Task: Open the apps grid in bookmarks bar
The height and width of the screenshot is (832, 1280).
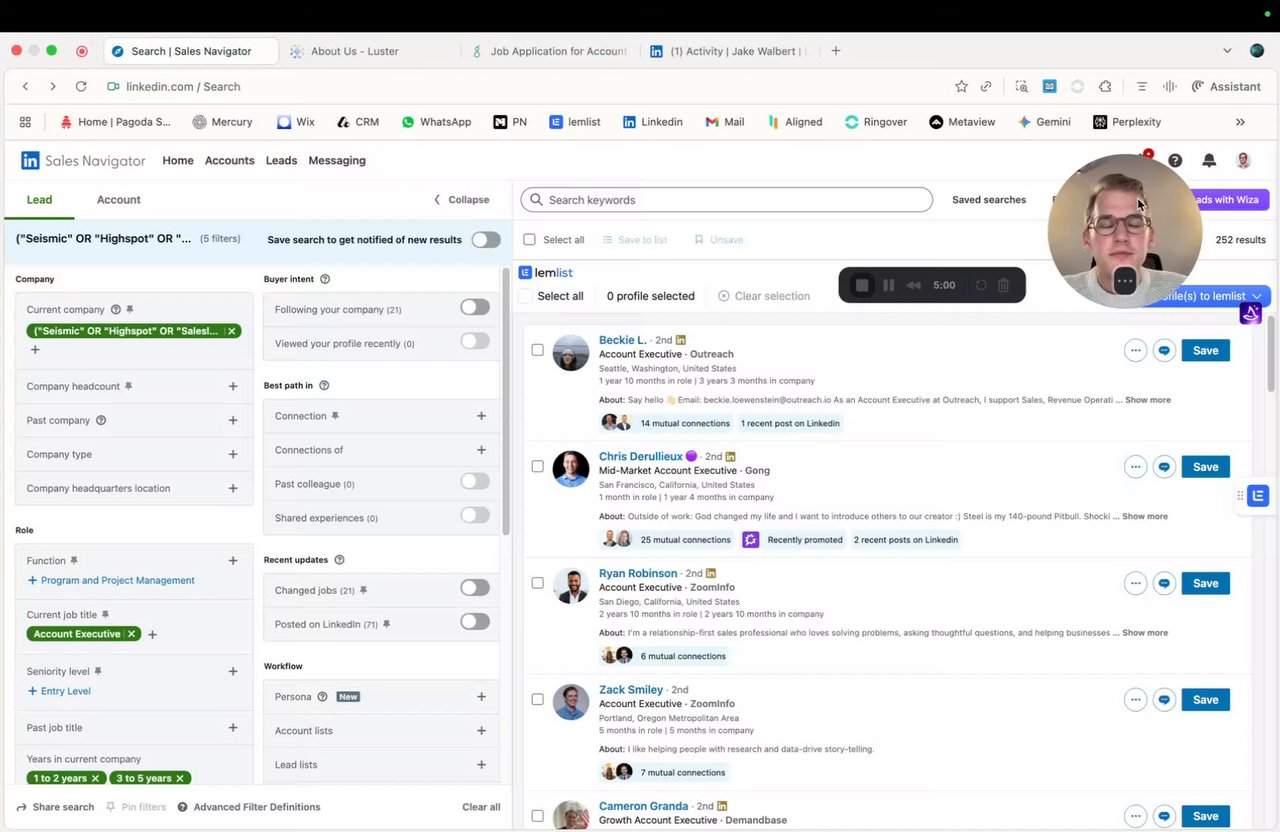Action: point(25,122)
